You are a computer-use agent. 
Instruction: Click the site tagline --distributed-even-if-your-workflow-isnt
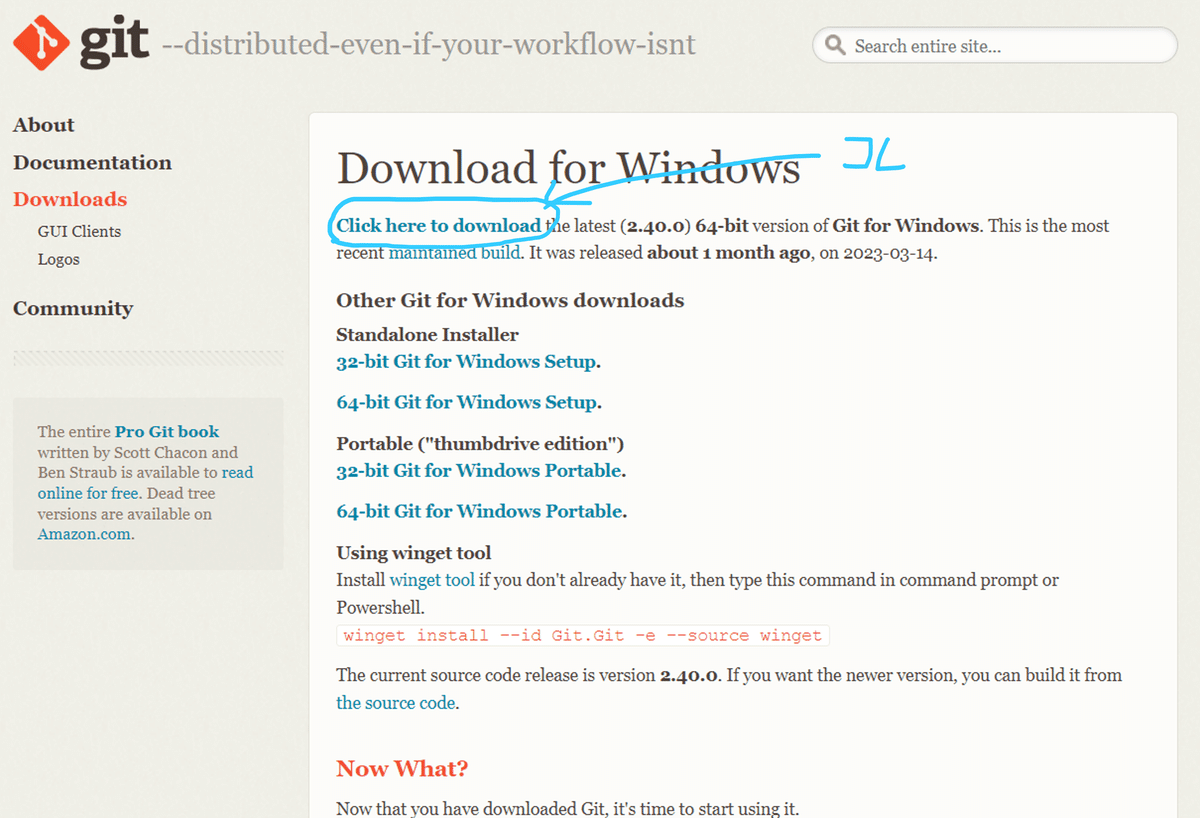[428, 45]
